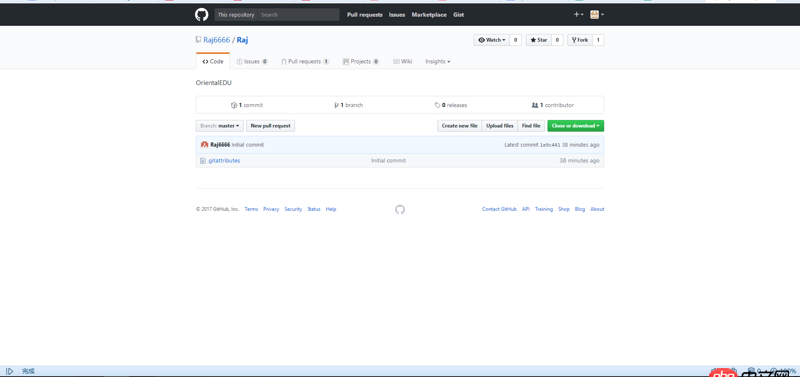Open the user avatar menu in header
Image resolution: width=800 pixels, height=377 pixels.
click(x=597, y=15)
